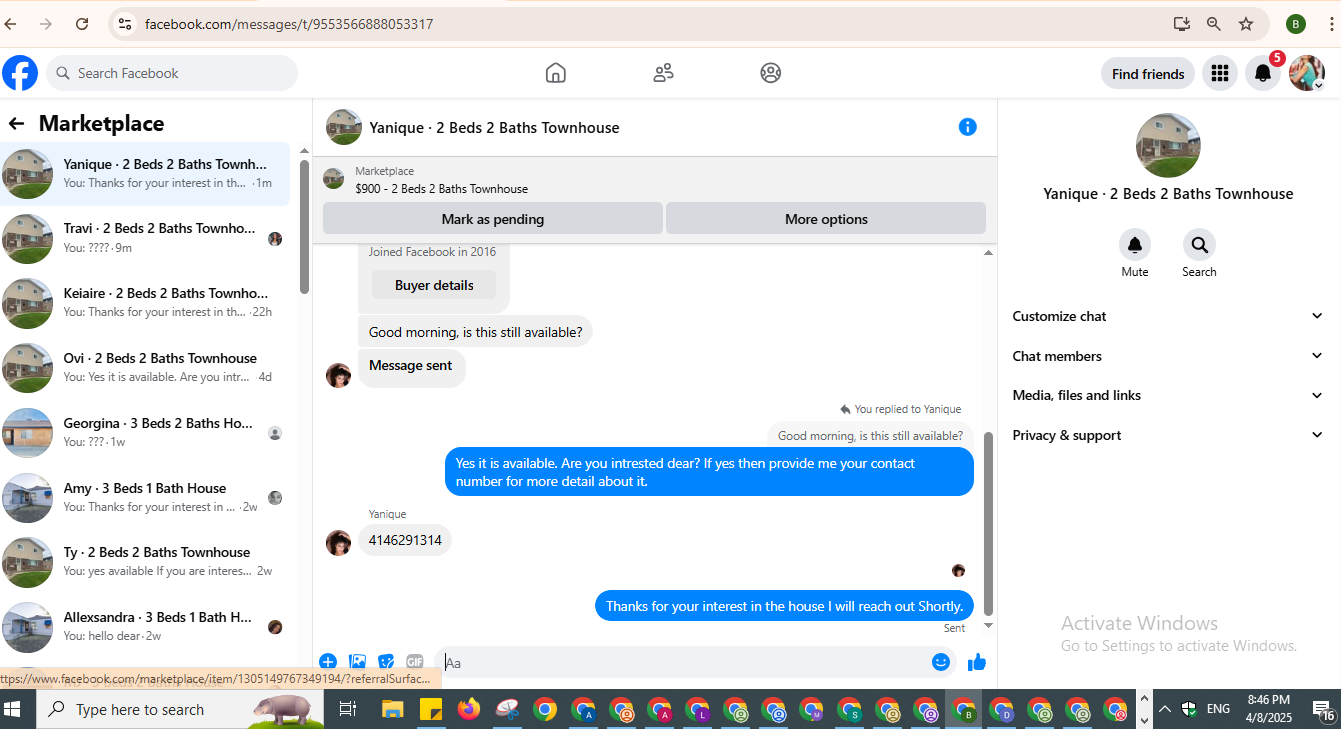The width and height of the screenshot is (1341, 729).
Task: View site information icon in address bar
Action: click(x=124, y=24)
